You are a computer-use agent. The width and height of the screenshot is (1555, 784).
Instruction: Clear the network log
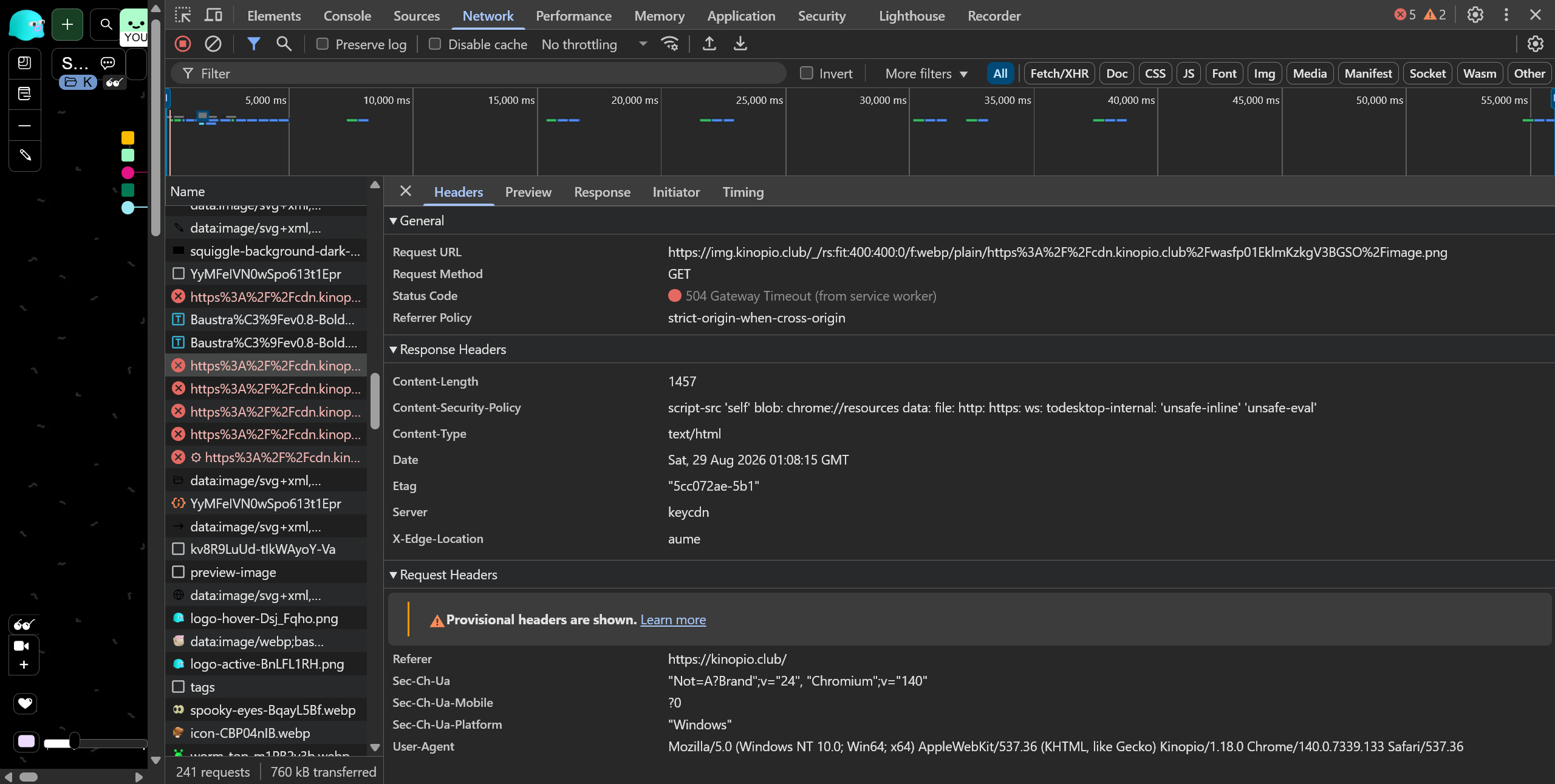213,44
